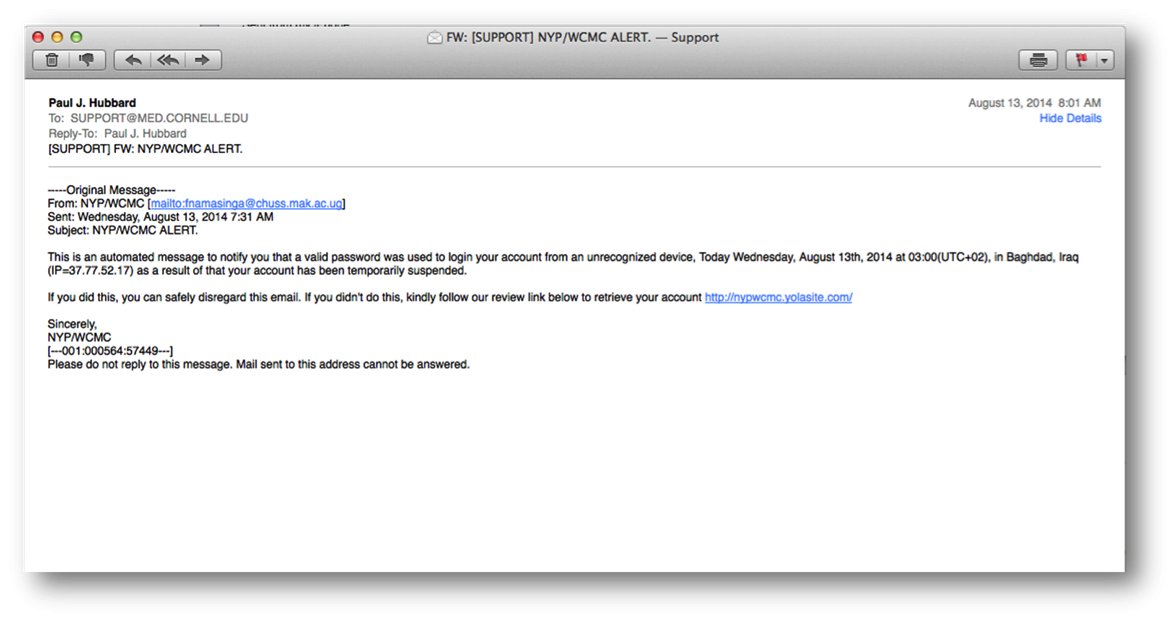Viewport: 1176px width, 622px height.
Task: Mark message as junk with thumbs-down icon
Action: click(x=87, y=60)
